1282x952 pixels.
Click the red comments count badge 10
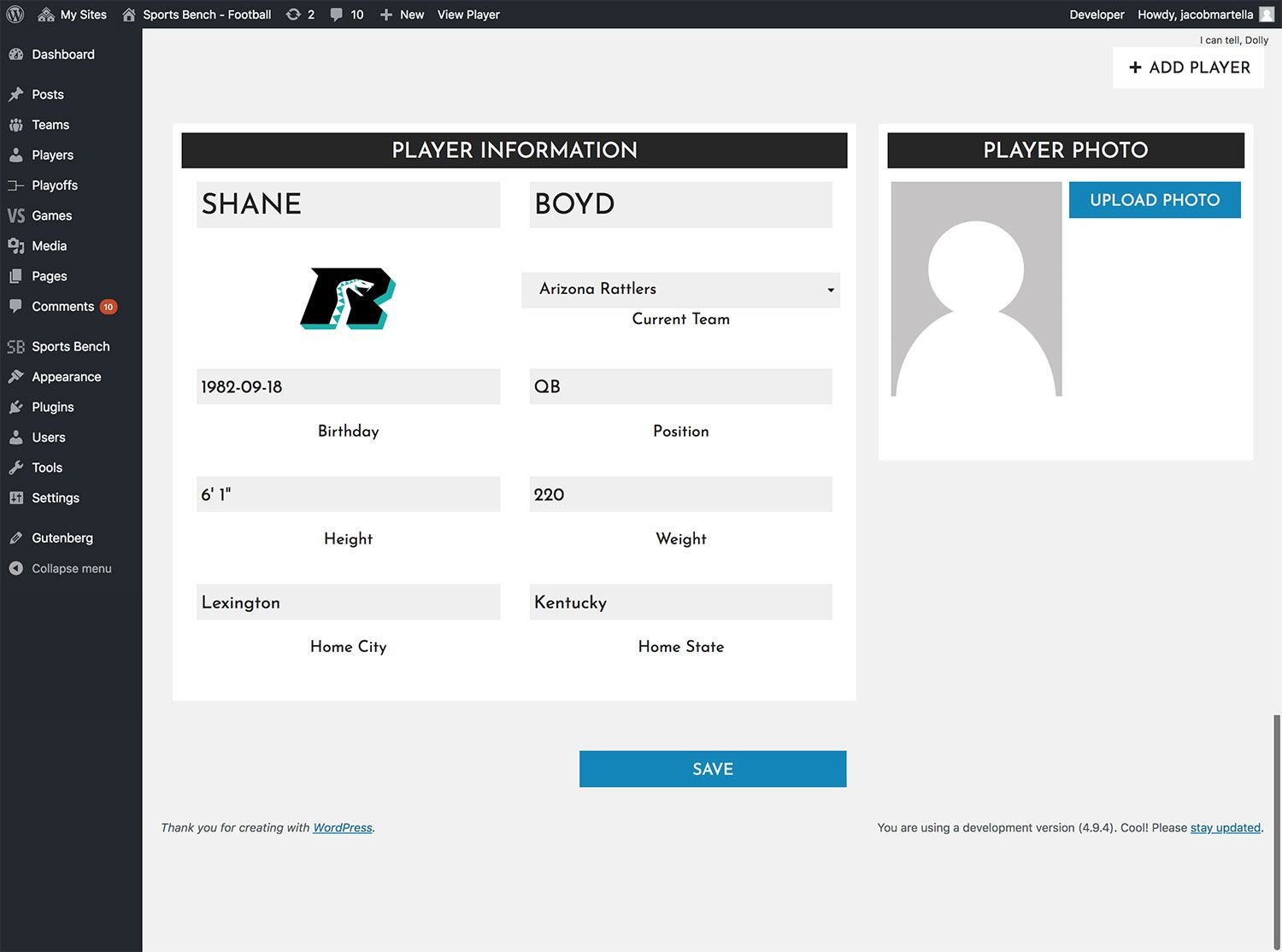[109, 307]
